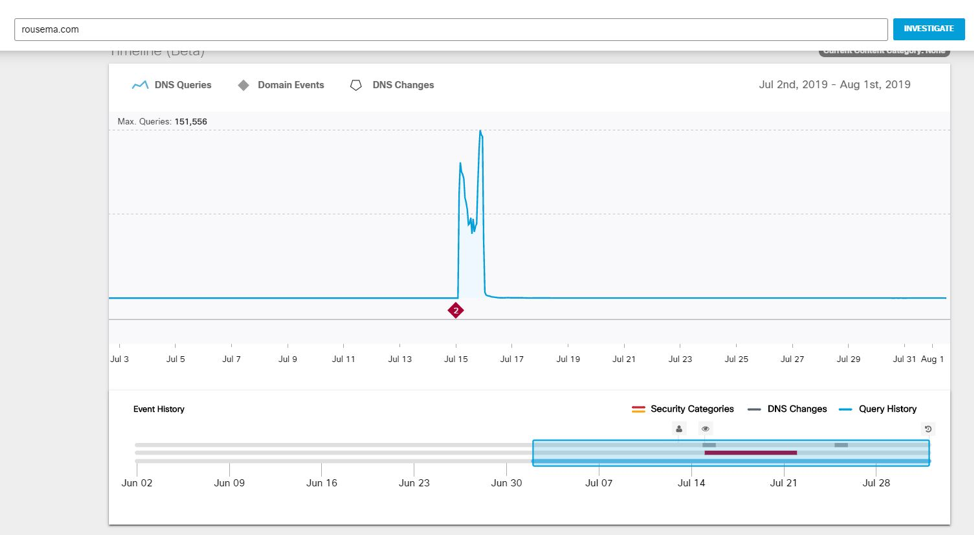Click the red diamond event marker on Jul 15
The height and width of the screenshot is (535, 974).
pyautogui.click(x=456, y=311)
